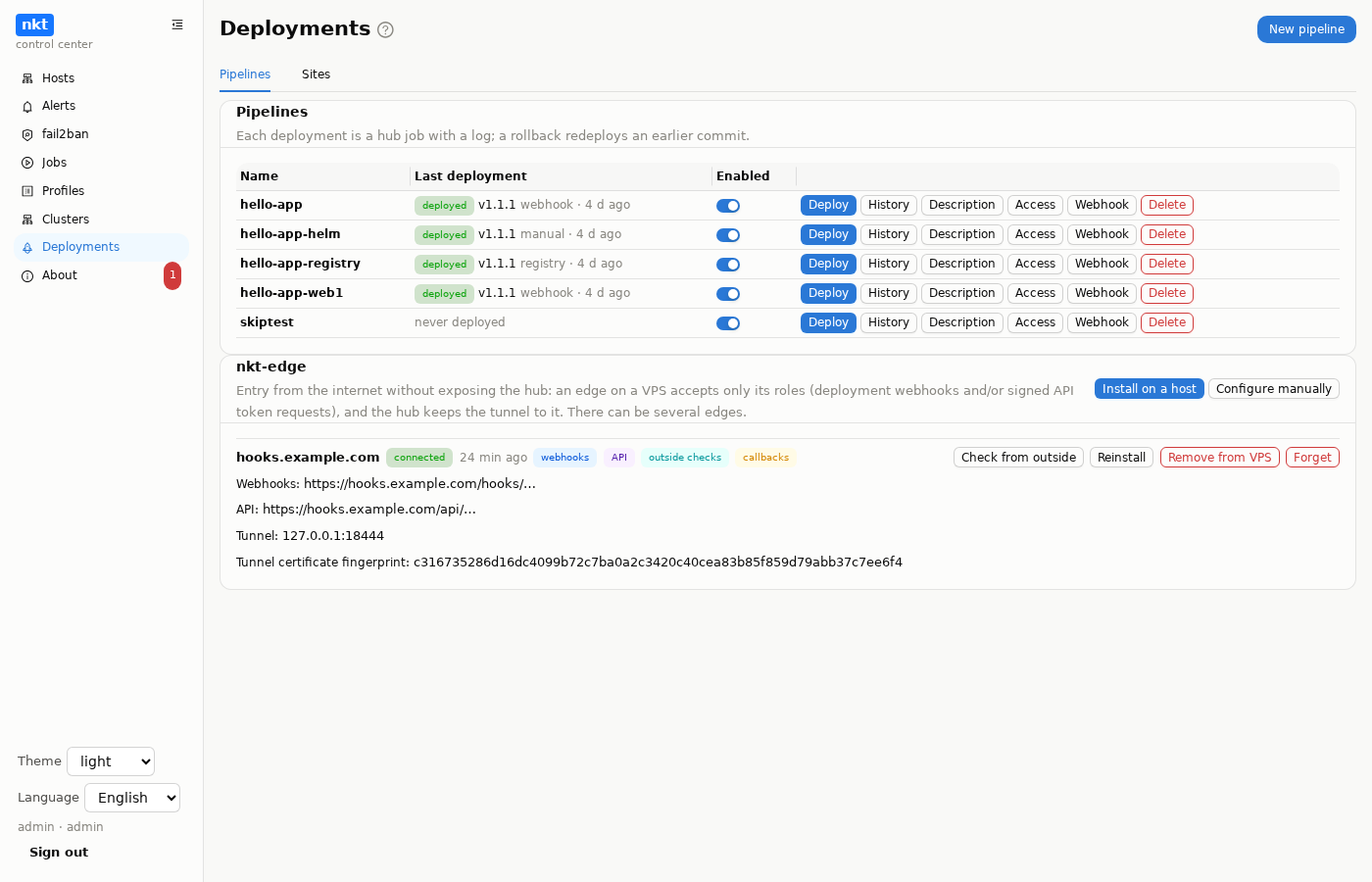This screenshot has height=882, width=1372.
Task: View History for hello-app-helm
Action: click(889, 234)
